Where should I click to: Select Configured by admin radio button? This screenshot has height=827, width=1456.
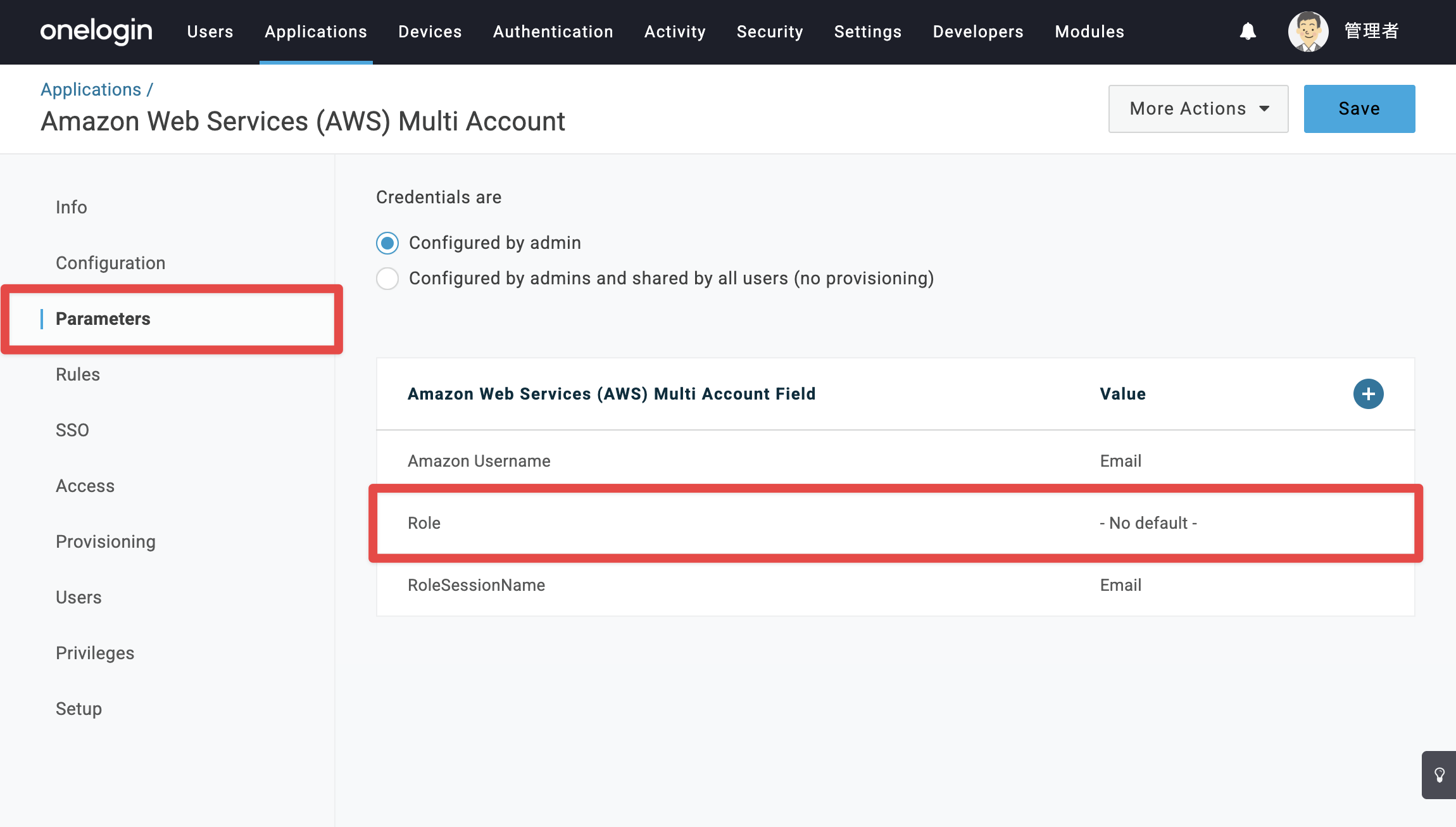tap(387, 243)
